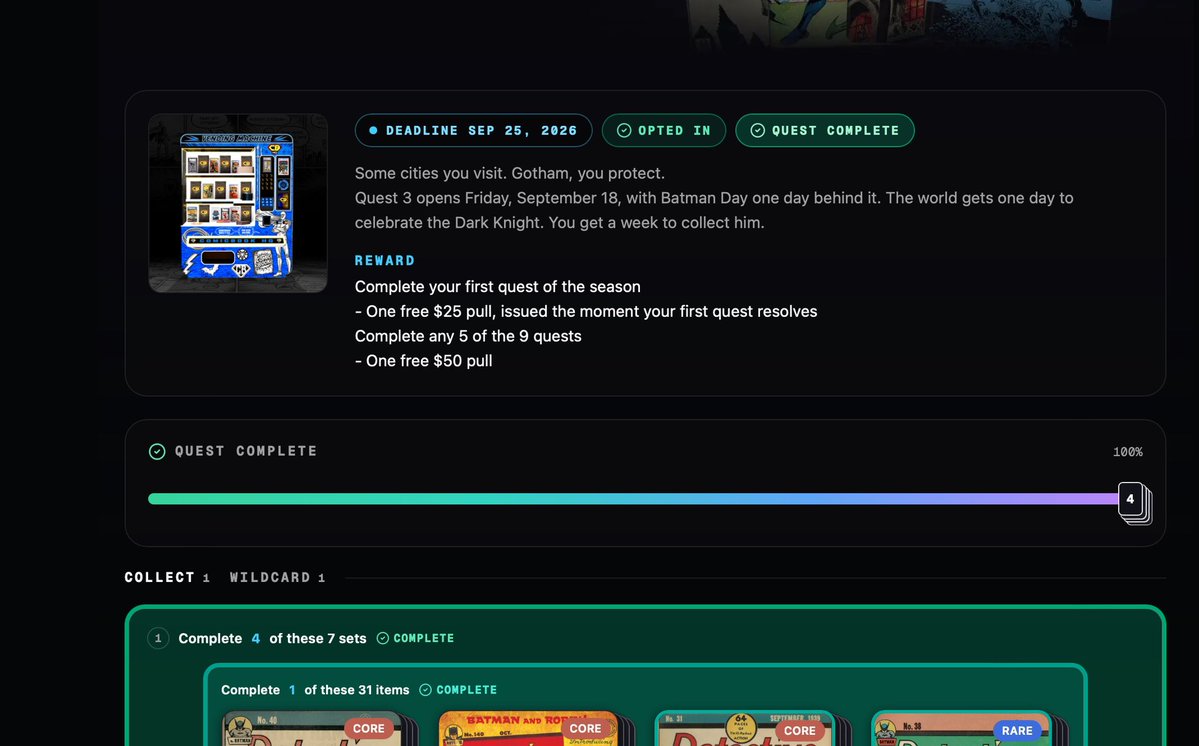Screen dimensions: 1199x746
Task: Click 'Some cities you visit. Gotham, you protect.'
Action: [x=510, y=174]
